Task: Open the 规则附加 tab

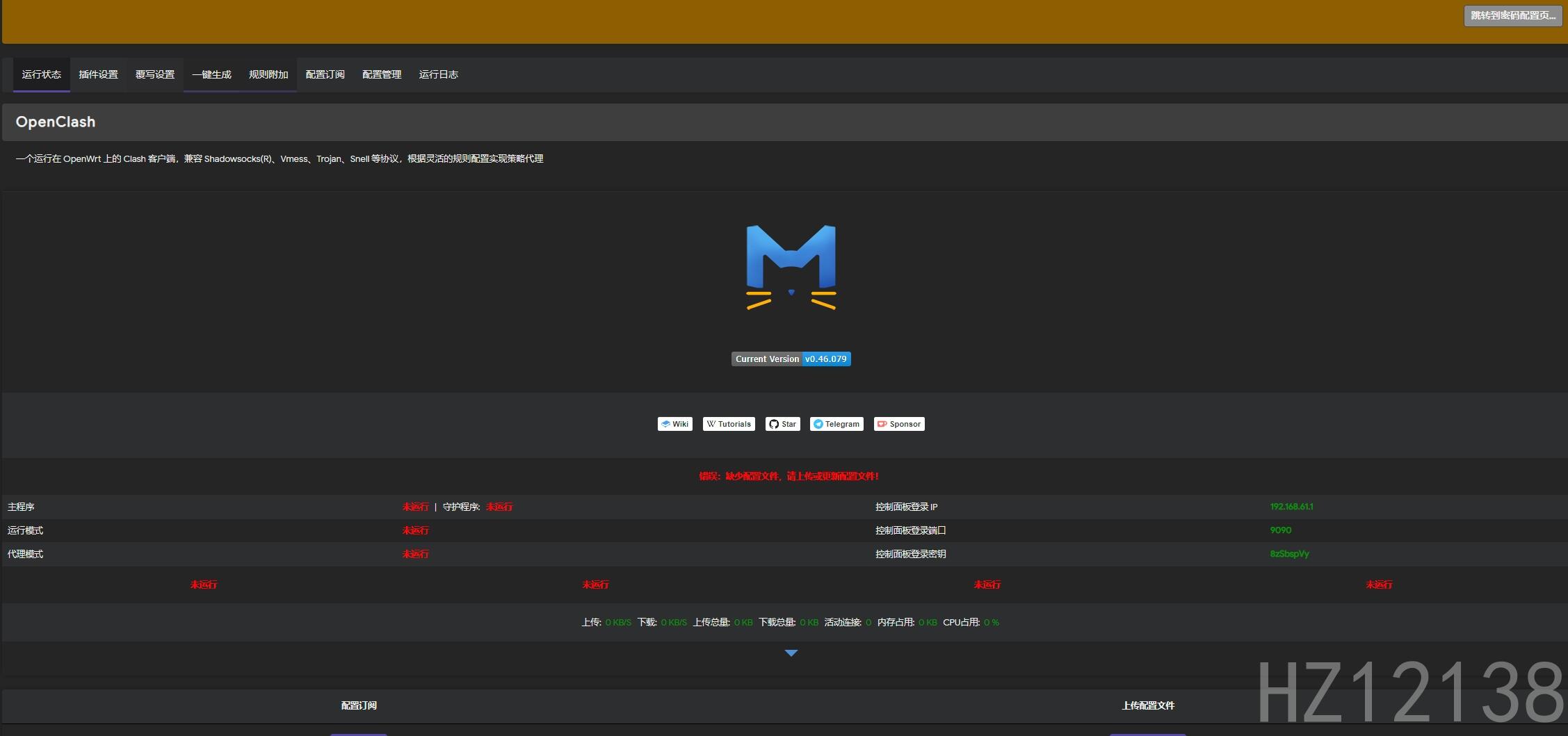Action: (268, 74)
